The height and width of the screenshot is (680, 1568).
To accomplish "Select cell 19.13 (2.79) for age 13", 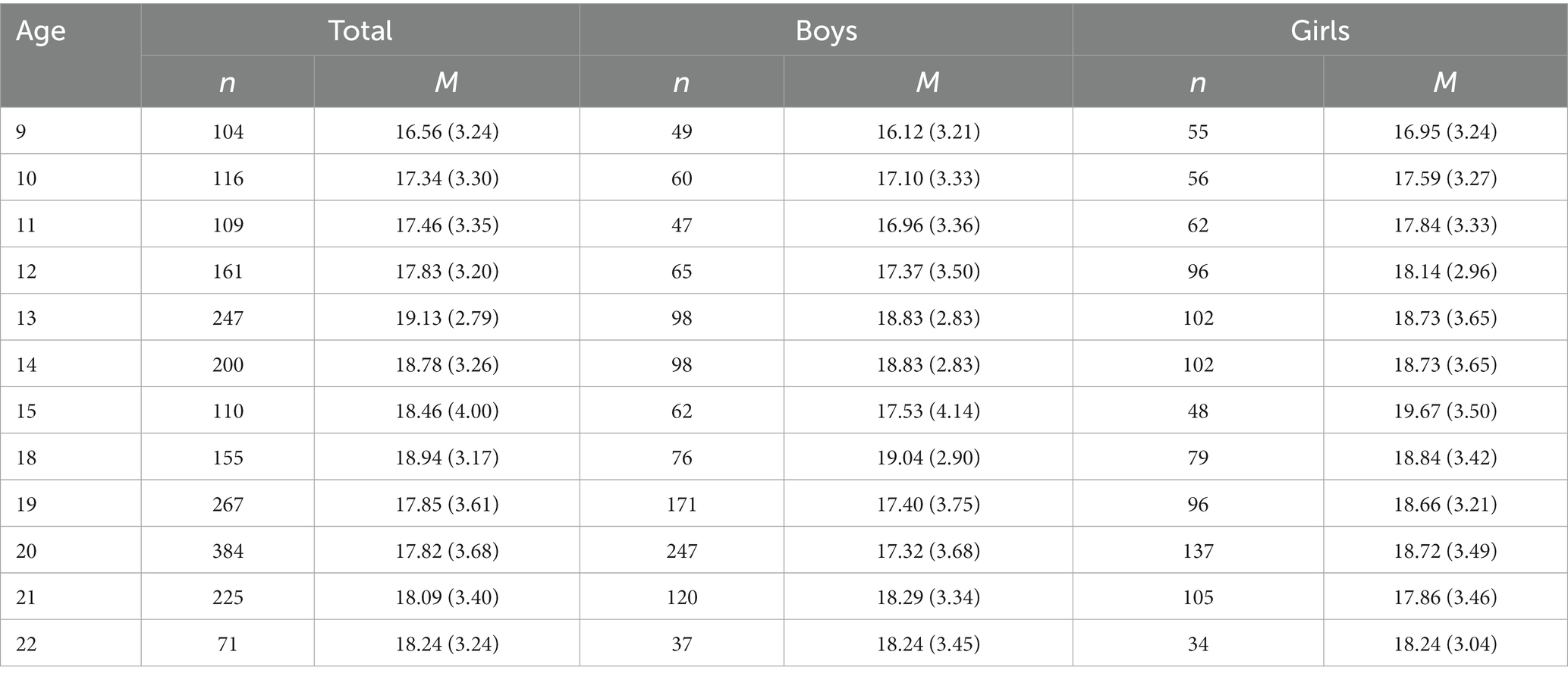I will pyautogui.click(x=447, y=318).
